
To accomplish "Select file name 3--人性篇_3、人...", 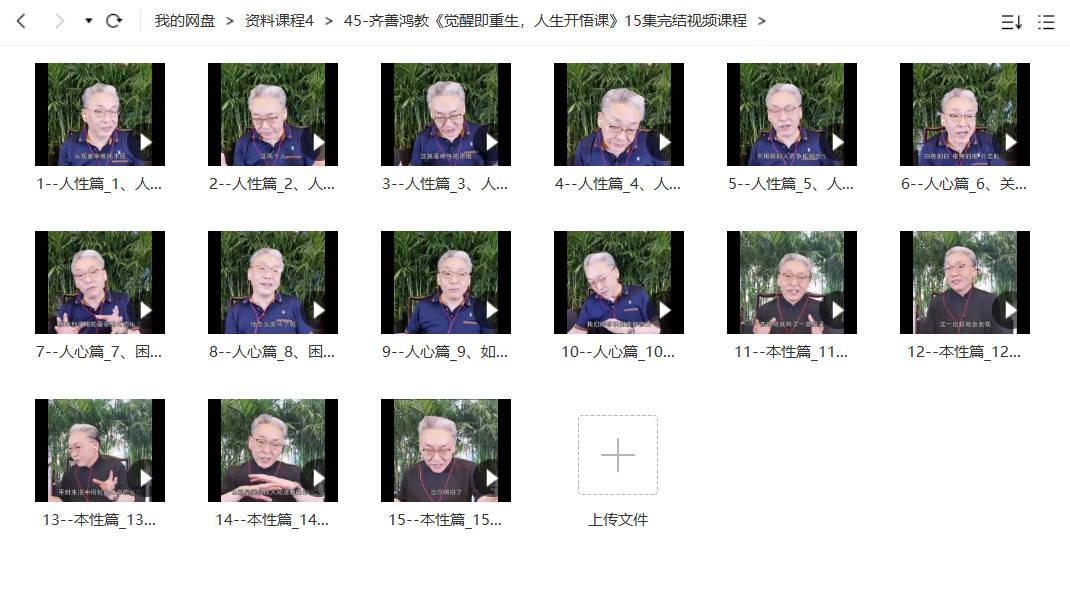I will [x=445, y=184].
